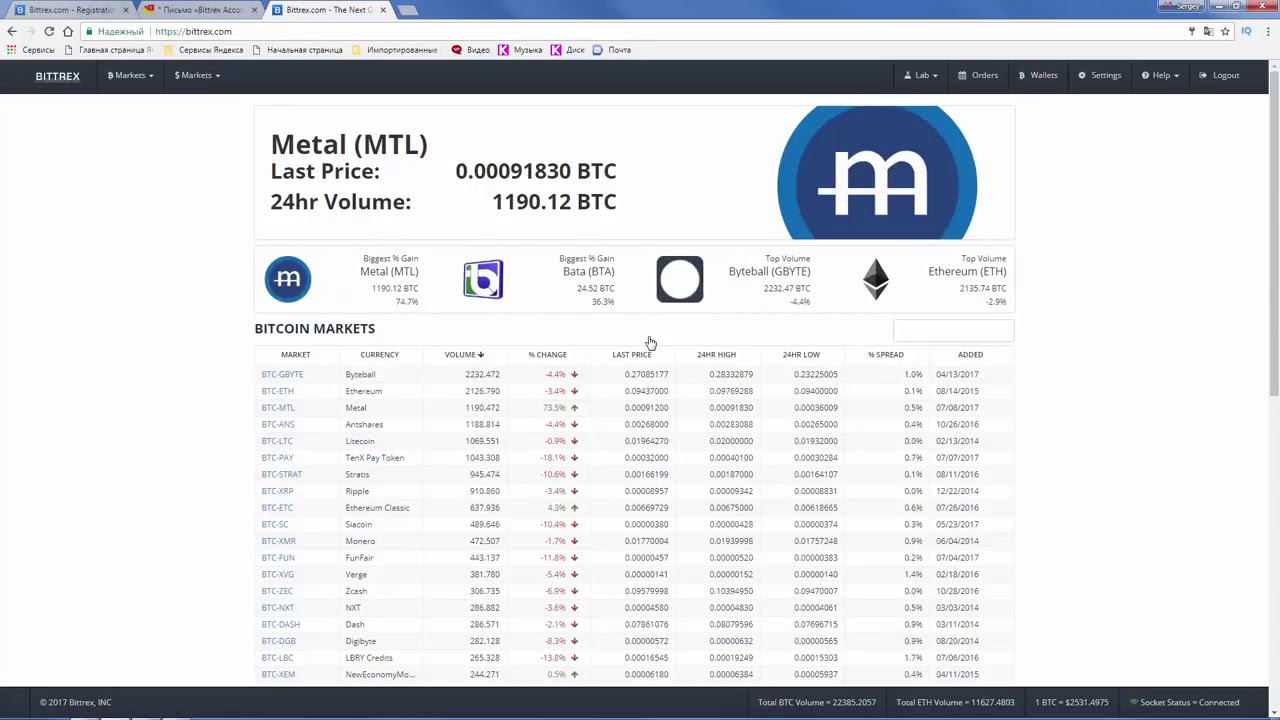The image size is (1280, 720).
Task: Open the BTC-FUN market
Action: coord(278,558)
